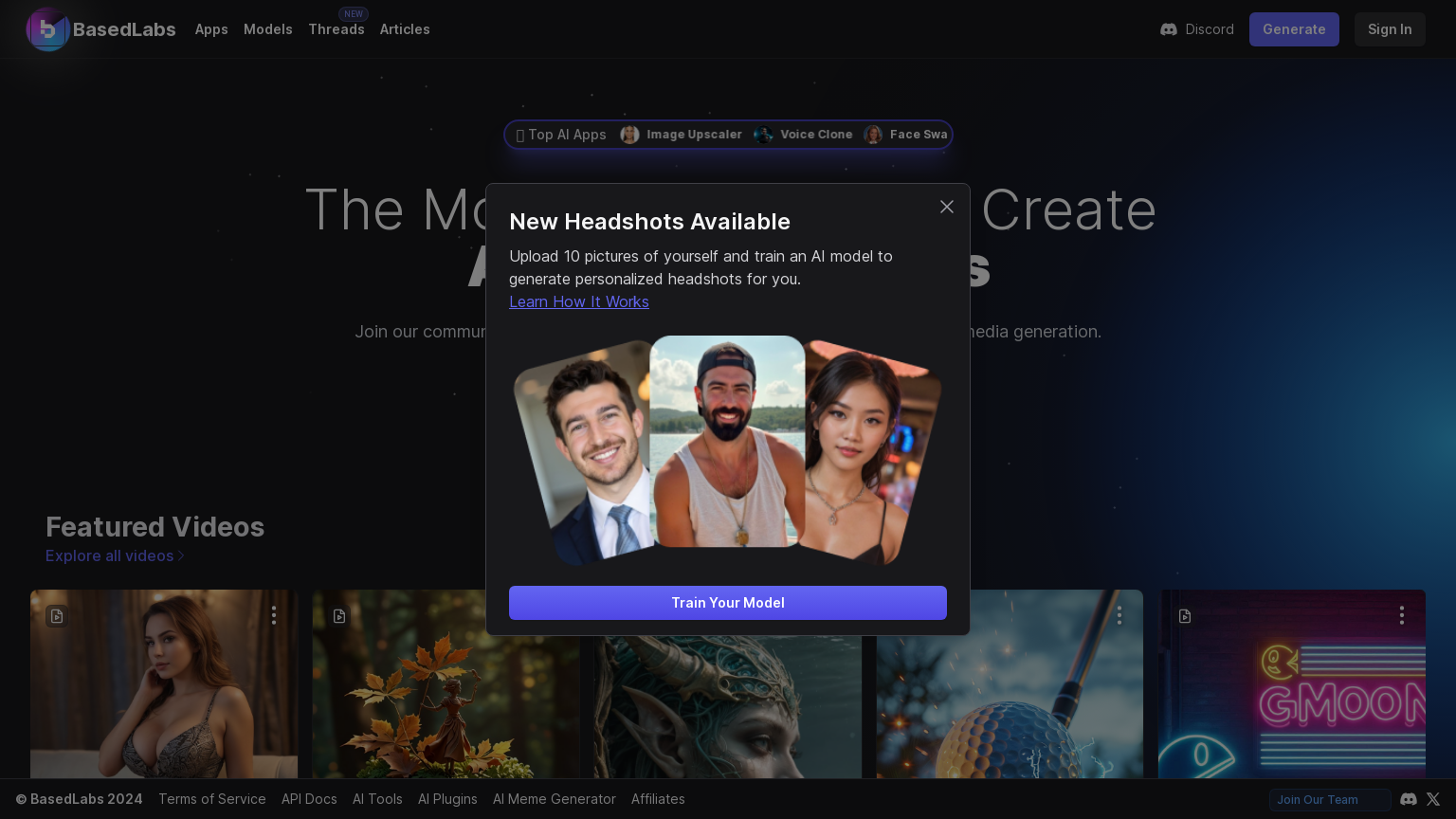1456x819 pixels.
Task: Click Sign In
Action: click(x=1390, y=29)
